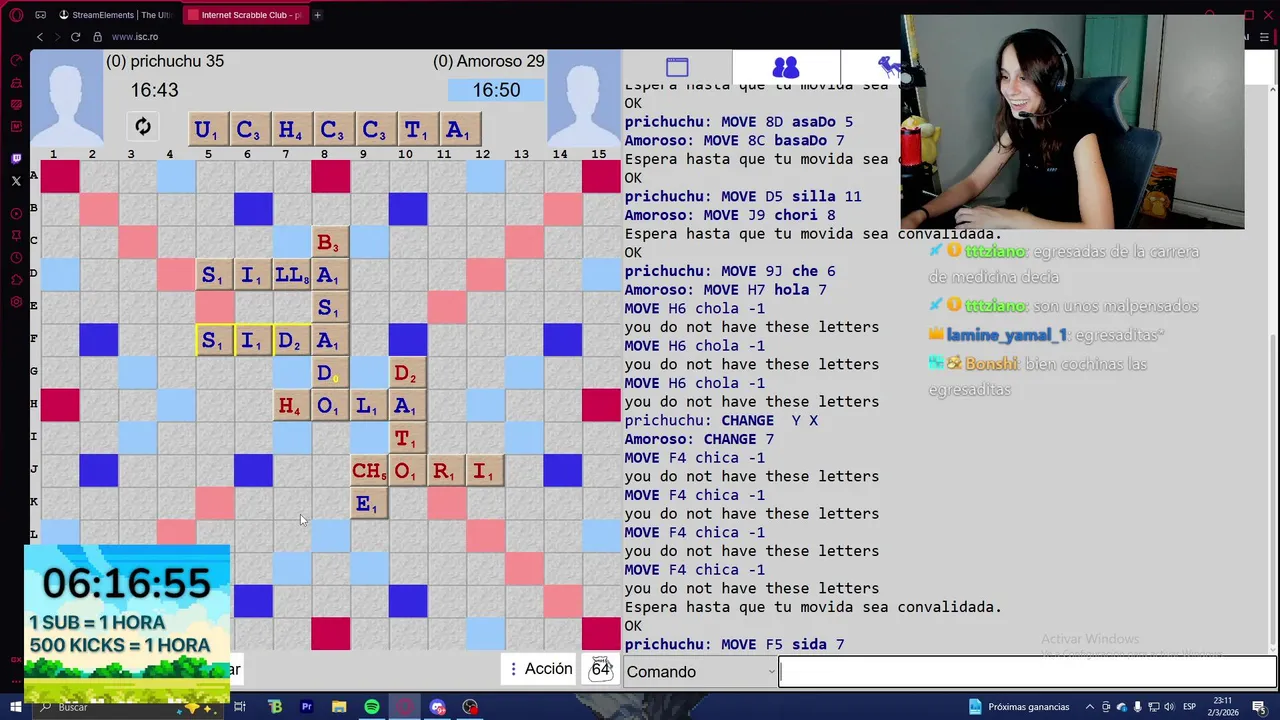Viewport: 1280px width, 720px height.
Task: Open Discord from the taskbar
Action: [438, 707]
